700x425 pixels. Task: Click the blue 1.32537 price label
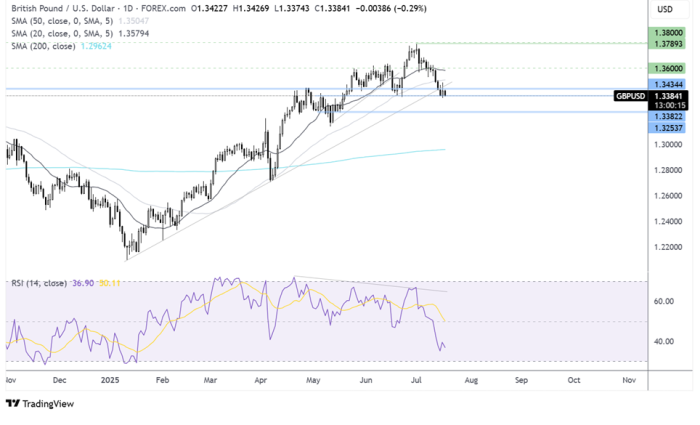[667, 128]
